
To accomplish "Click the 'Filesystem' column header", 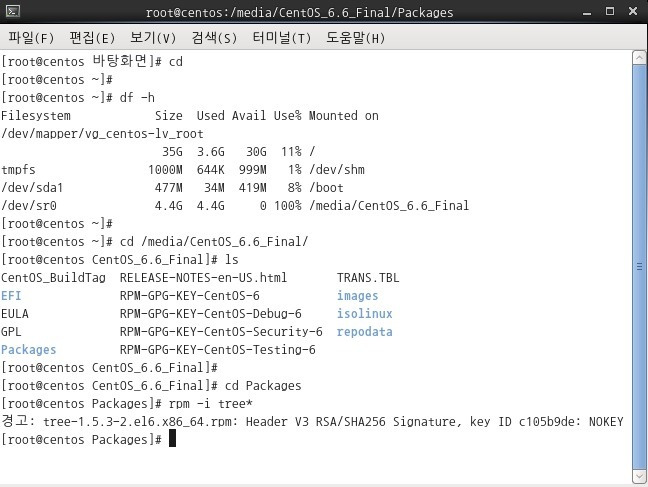I will coord(36,116).
